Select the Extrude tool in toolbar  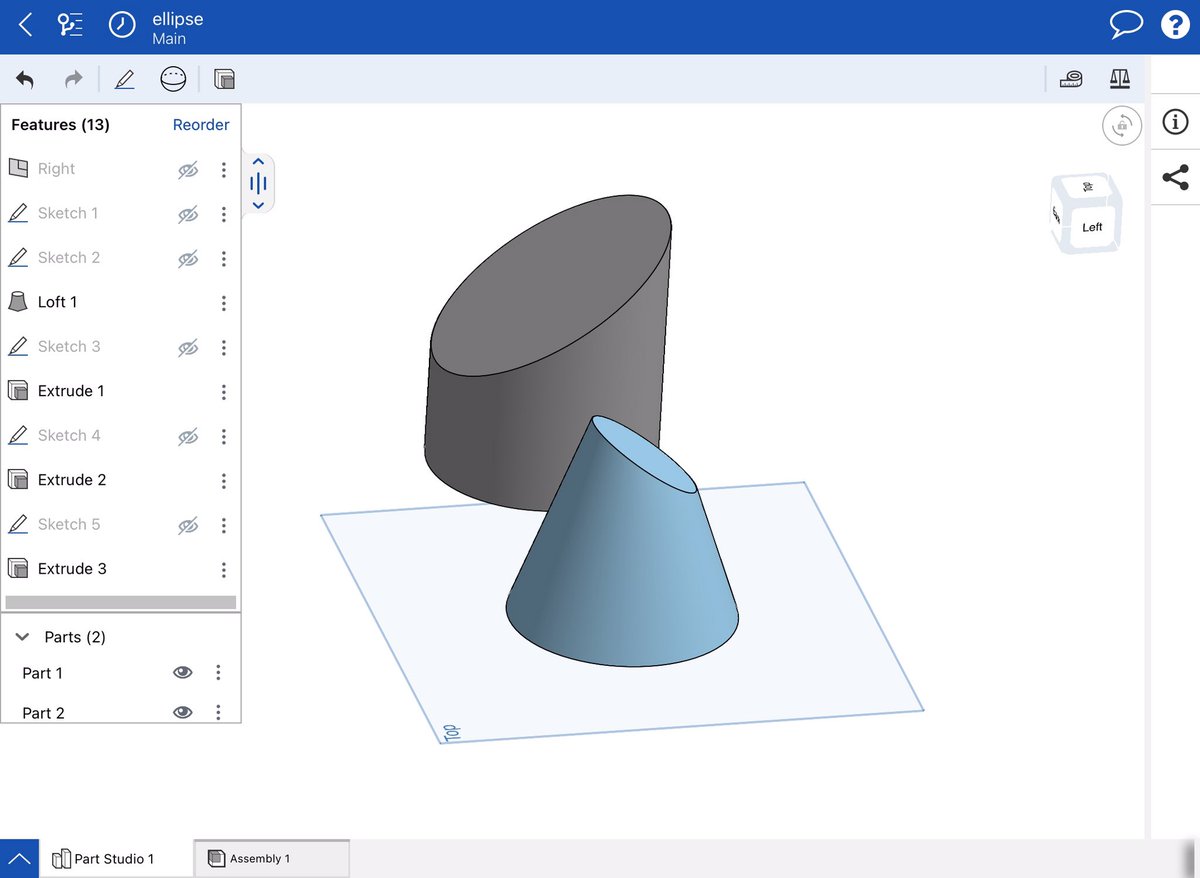(x=225, y=79)
